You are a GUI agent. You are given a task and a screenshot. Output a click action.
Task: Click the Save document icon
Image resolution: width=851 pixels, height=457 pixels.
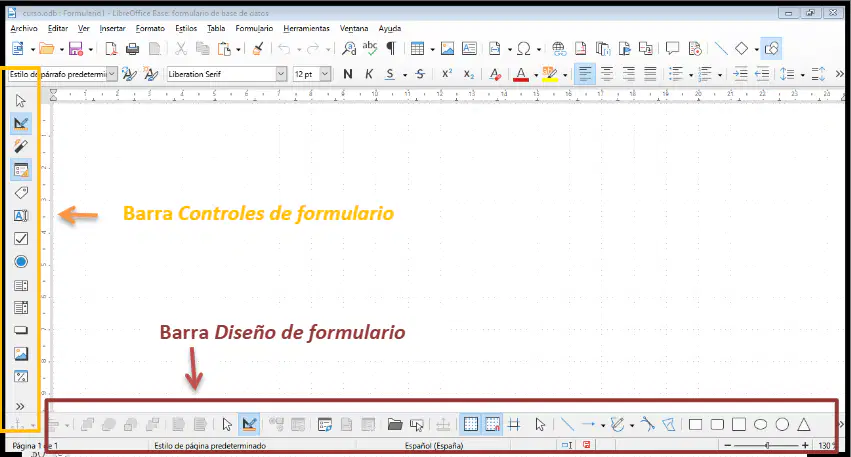point(76,49)
